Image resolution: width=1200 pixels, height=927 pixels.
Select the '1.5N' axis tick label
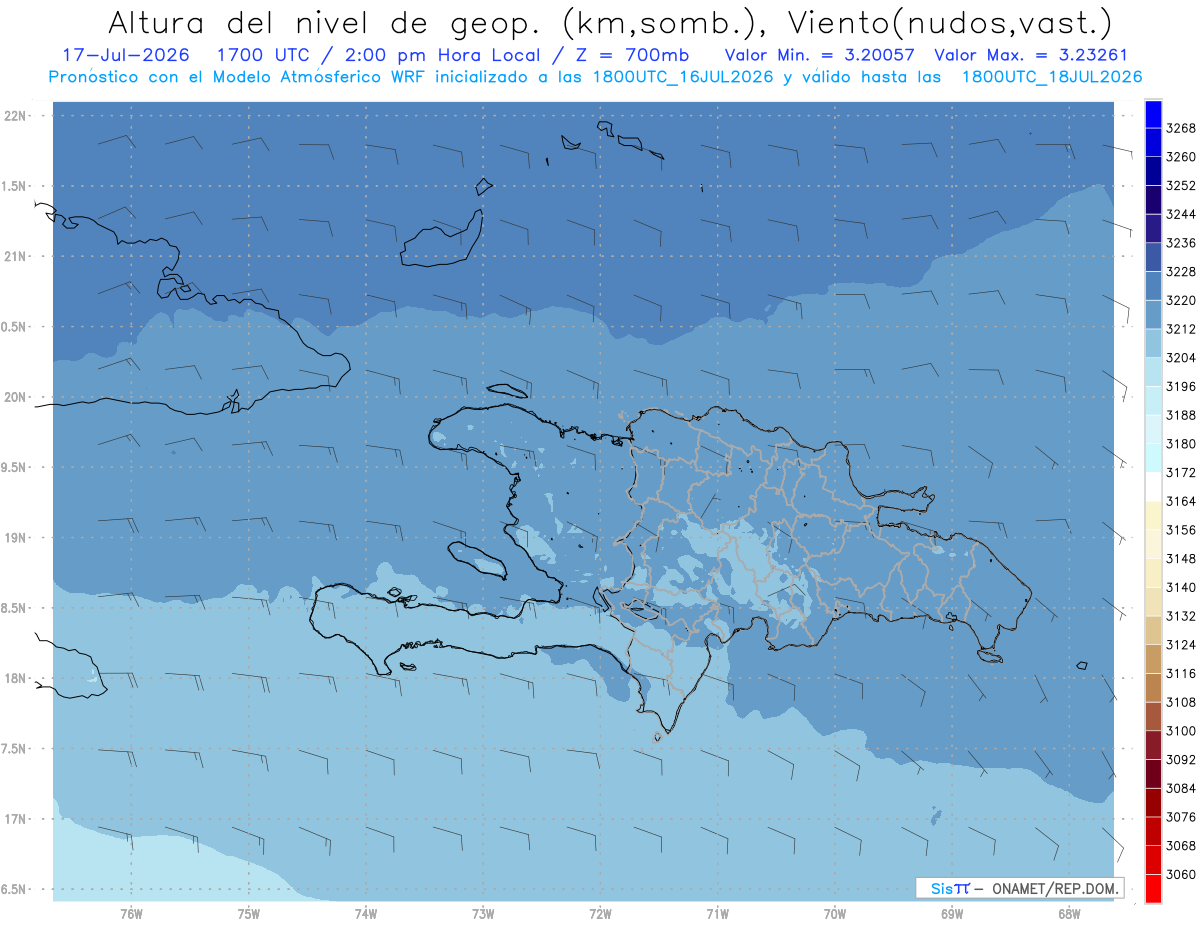pyautogui.click(x=15, y=186)
